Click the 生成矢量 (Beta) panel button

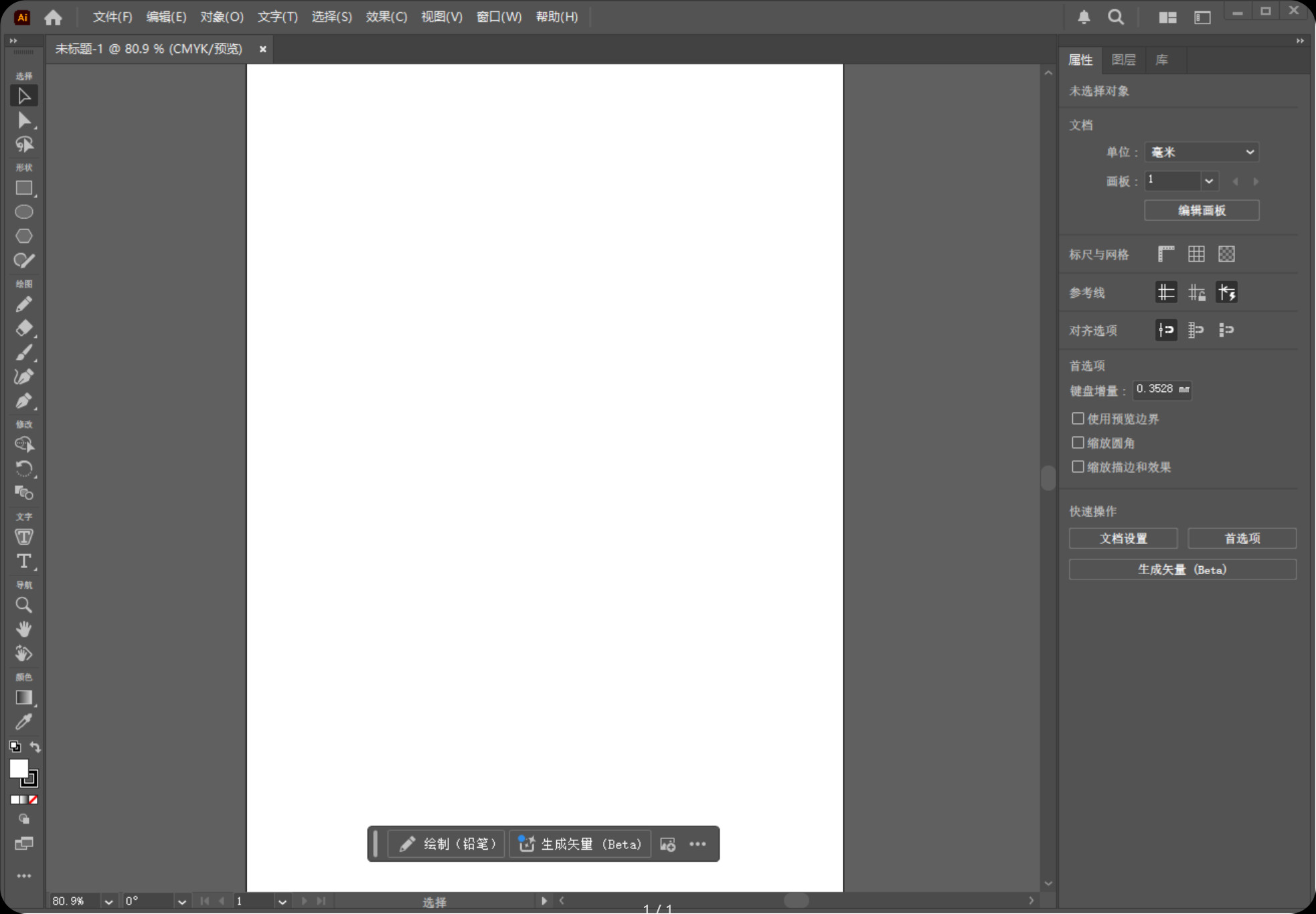click(1182, 569)
